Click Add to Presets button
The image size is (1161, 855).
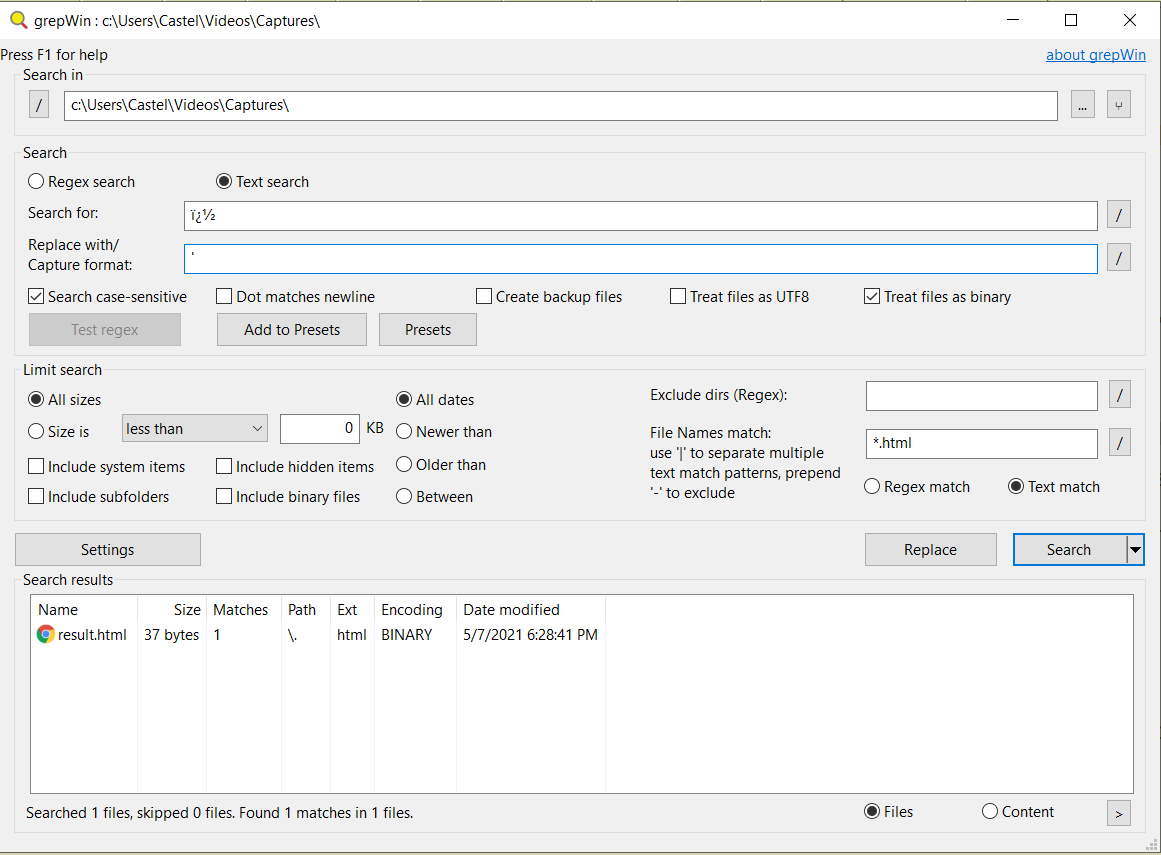tap(292, 329)
